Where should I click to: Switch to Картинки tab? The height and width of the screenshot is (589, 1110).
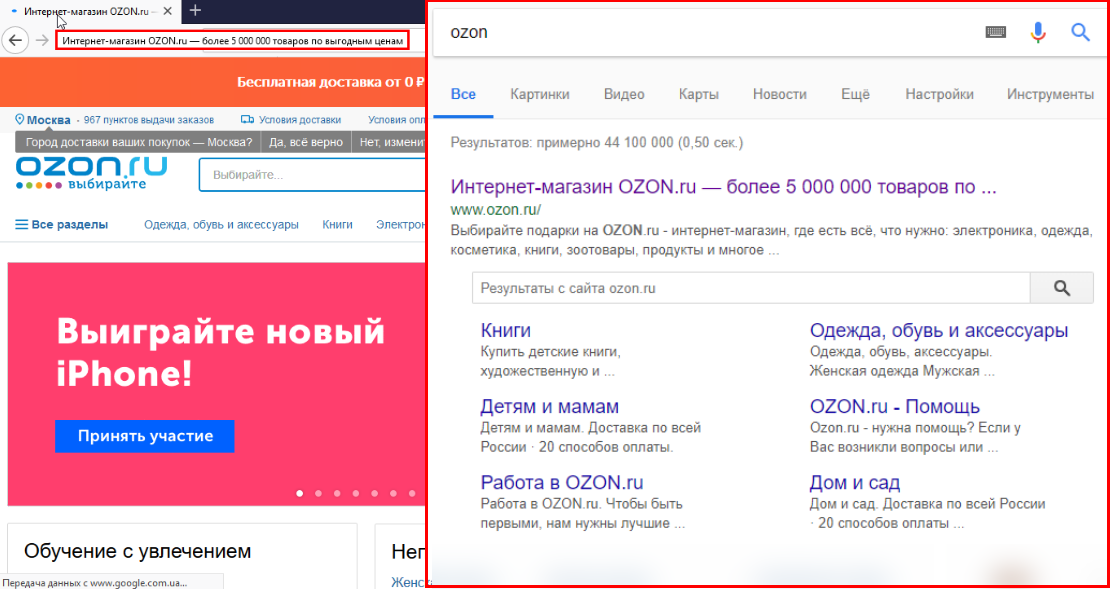pyautogui.click(x=539, y=94)
